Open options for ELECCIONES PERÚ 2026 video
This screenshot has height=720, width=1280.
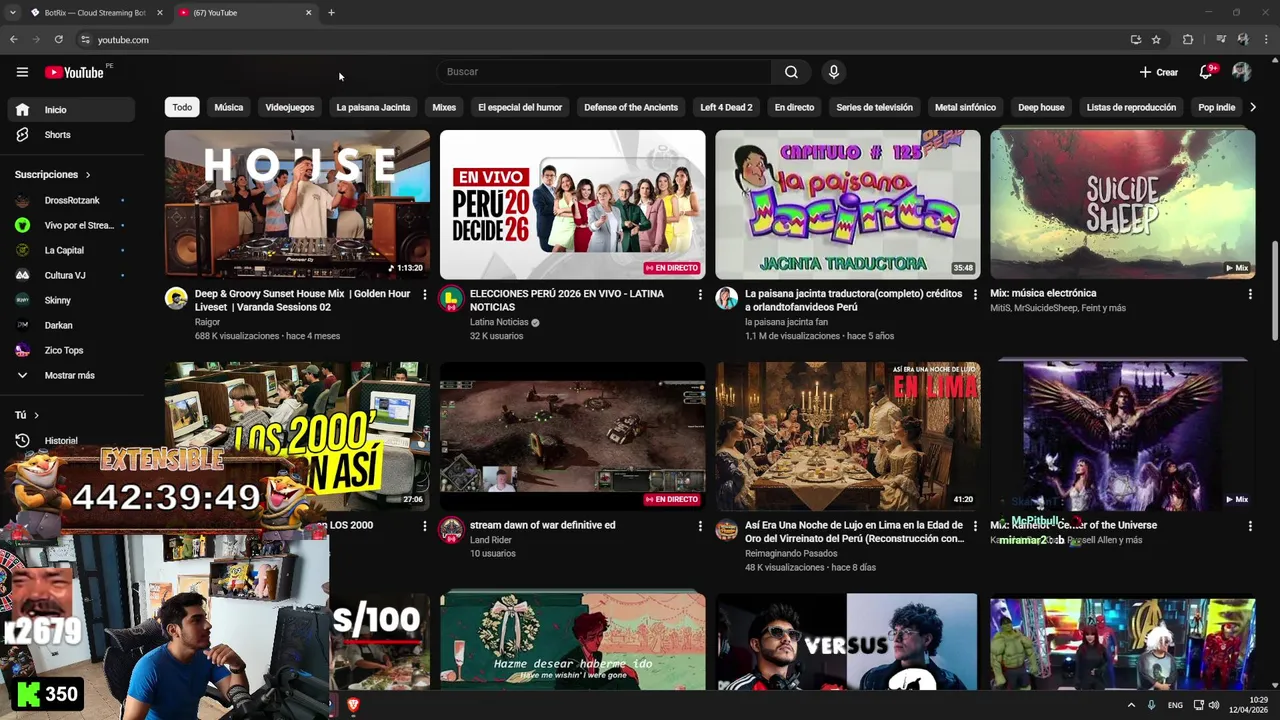coord(699,295)
